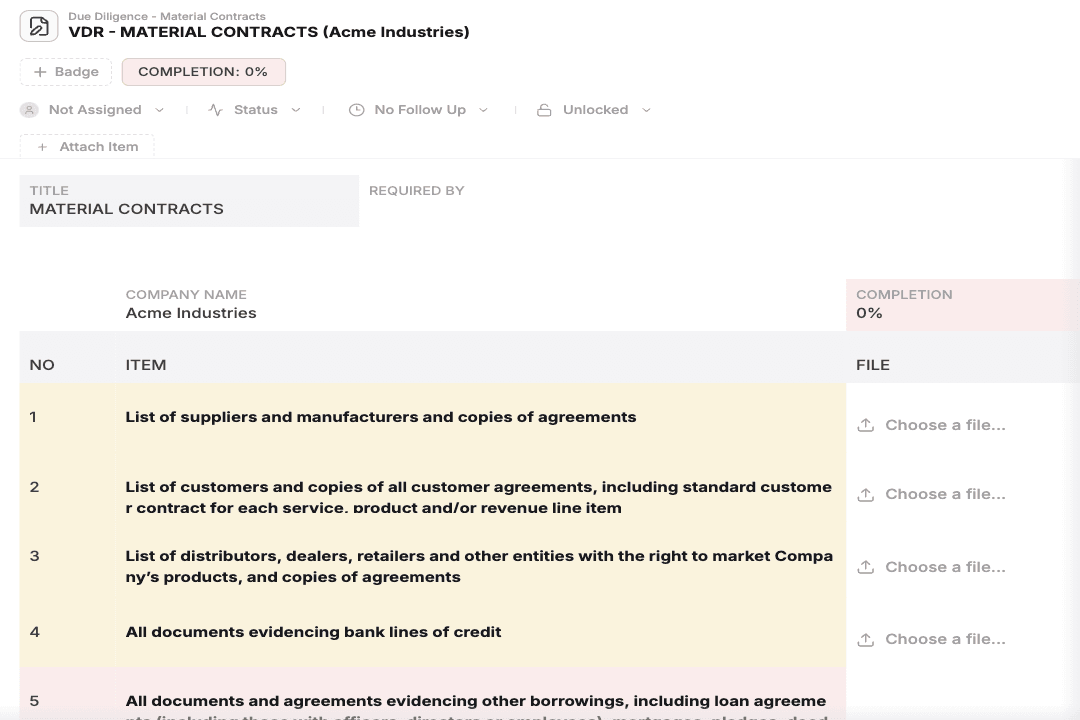Click the document edit icon beside the title
Viewport: 1080px width, 720px height.
pyautogui.click(x=39, y=27)
